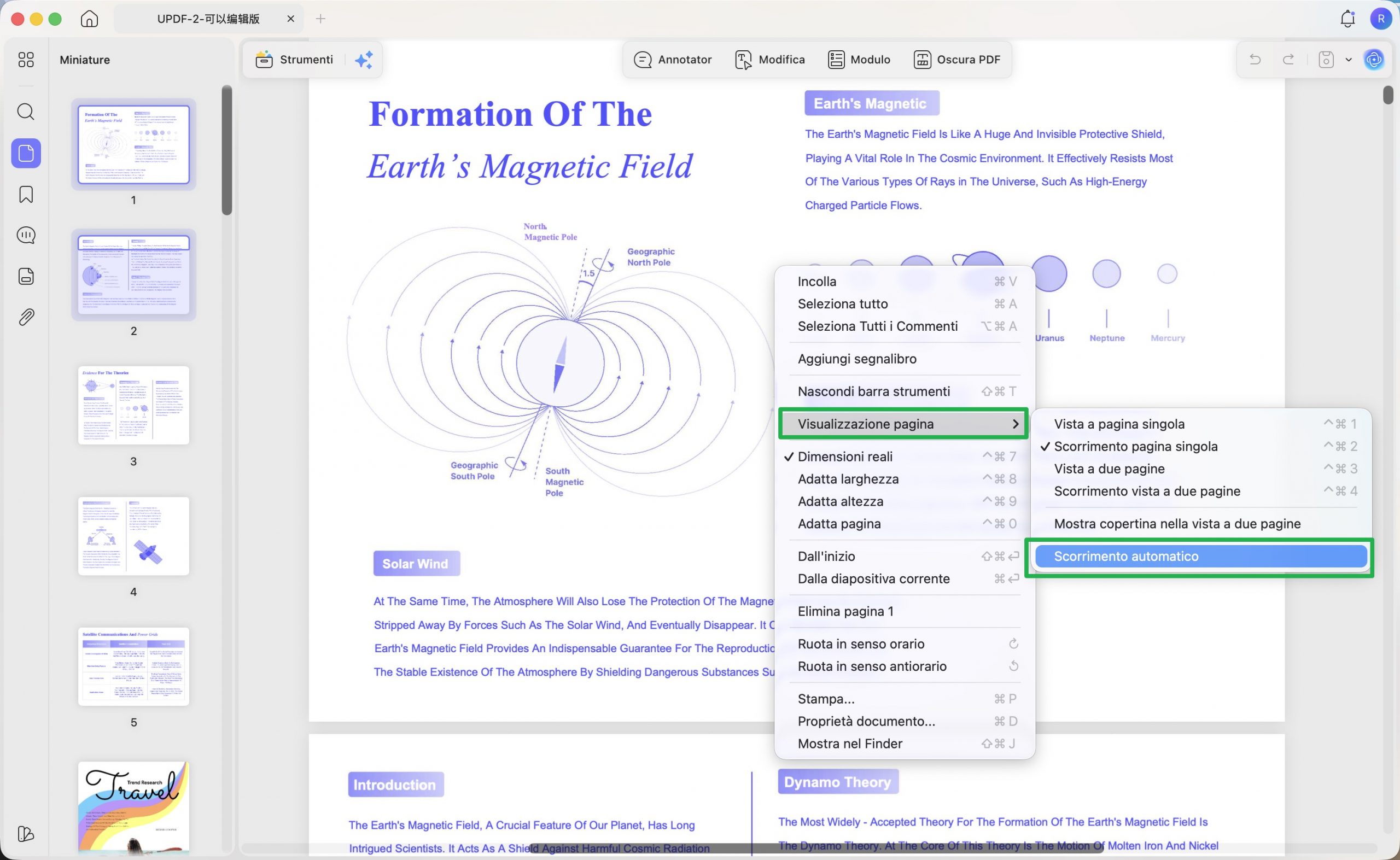The width and height of the screenshot is (1400, 860).
Task: Toggle Dimensioni reali zoom option
Action: point(905,456)
